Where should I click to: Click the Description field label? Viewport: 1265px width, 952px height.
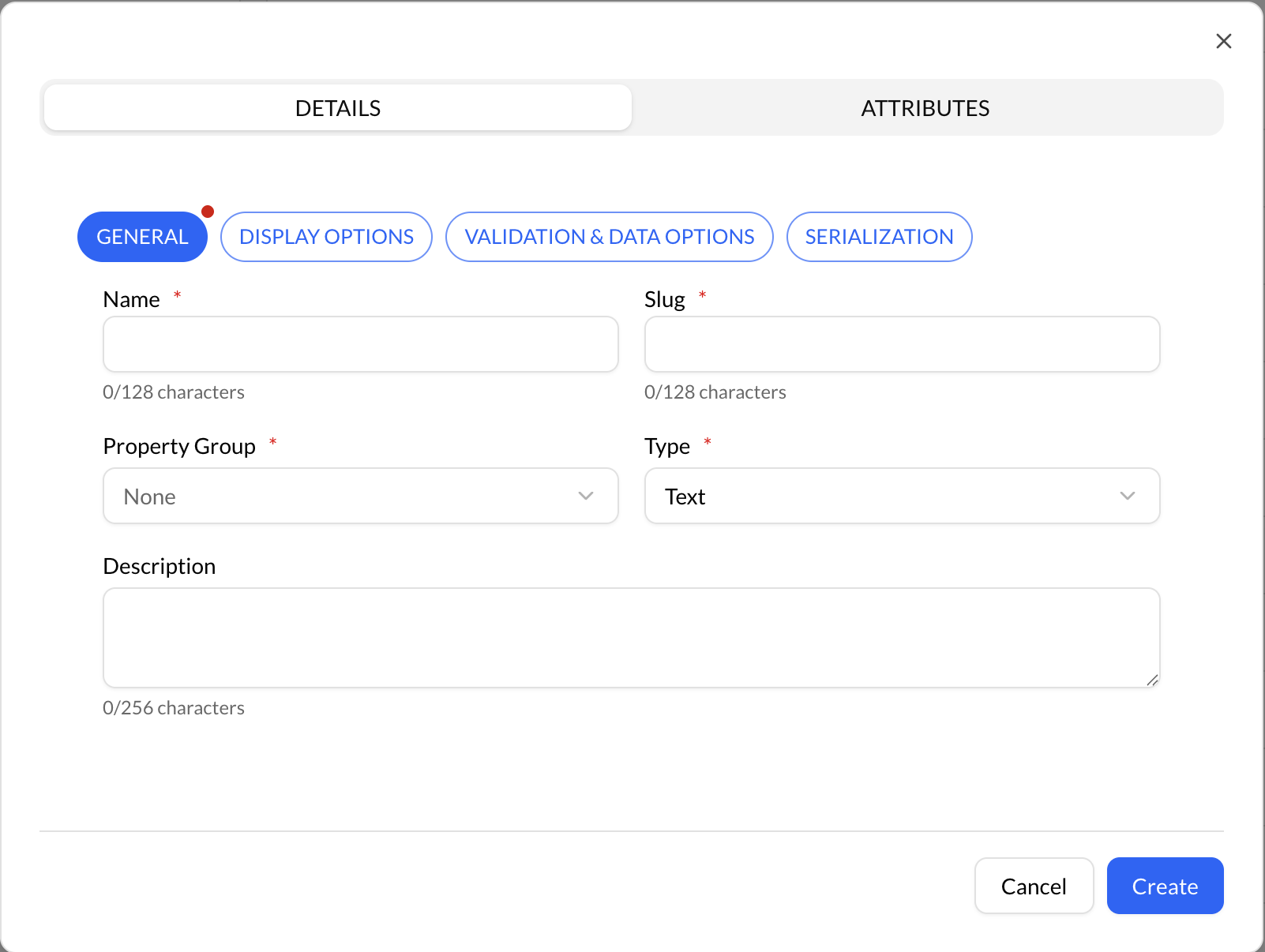160,567
